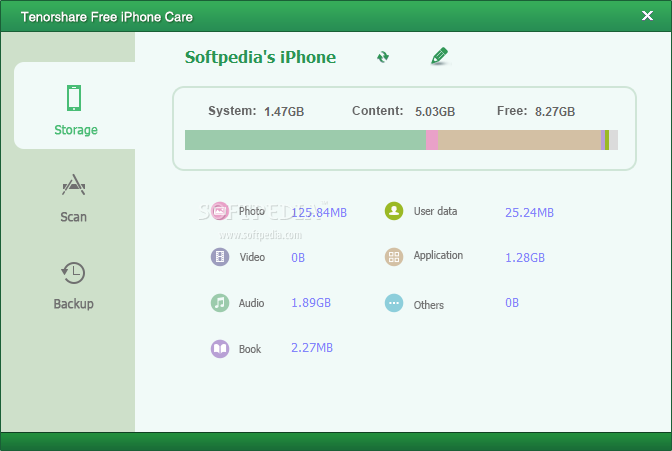672x451 pixels.
Task: Click the Softpedia's iPhone device name
Action: tap(260, 57)
